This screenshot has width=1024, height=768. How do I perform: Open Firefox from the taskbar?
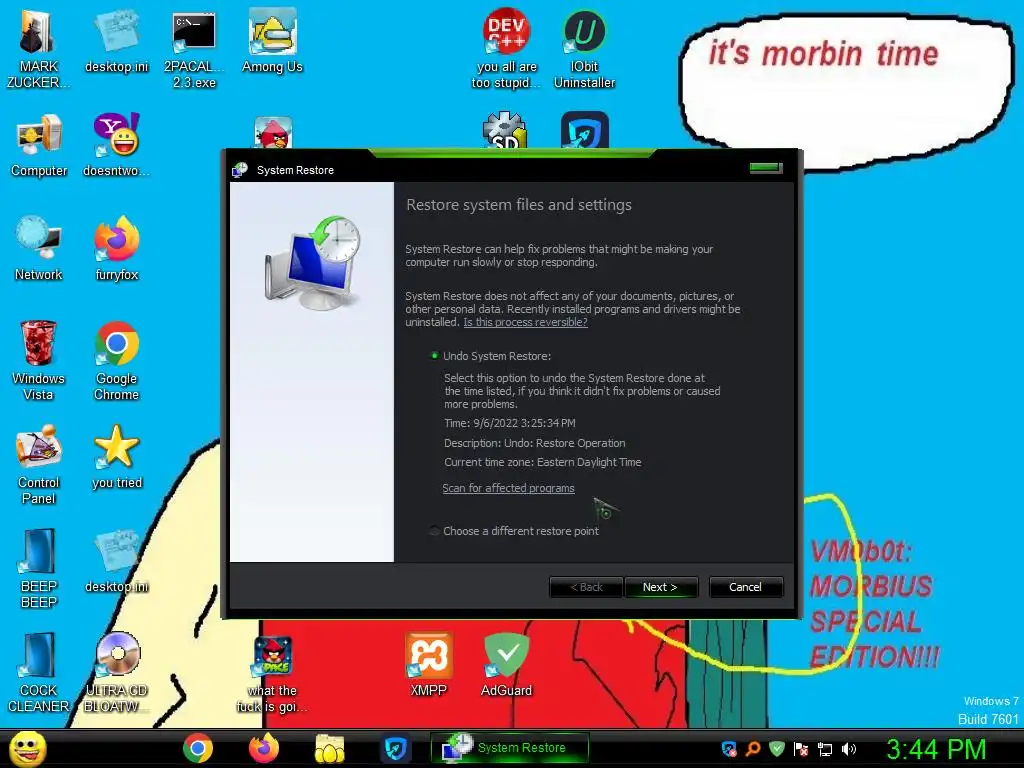(263, 748)
